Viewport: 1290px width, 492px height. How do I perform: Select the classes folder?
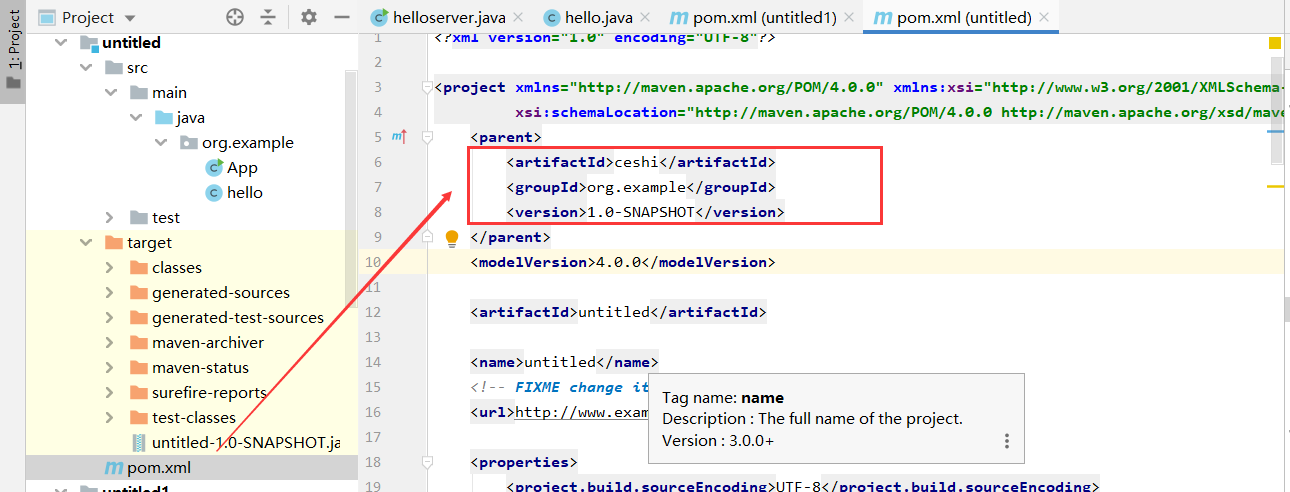[x=177, y=268]
